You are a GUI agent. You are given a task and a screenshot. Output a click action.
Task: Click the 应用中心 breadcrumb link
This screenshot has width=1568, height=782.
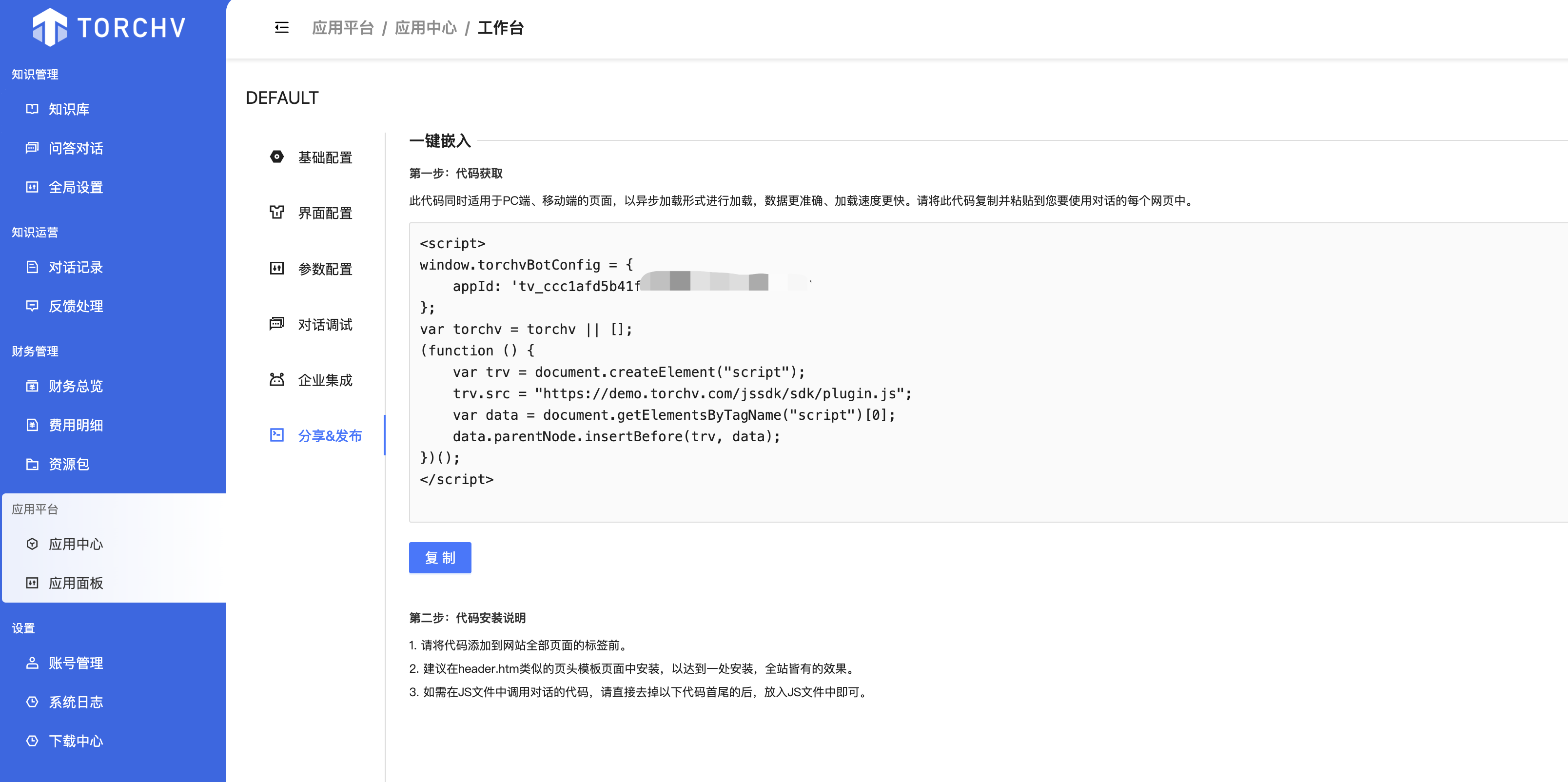(426, 27)
